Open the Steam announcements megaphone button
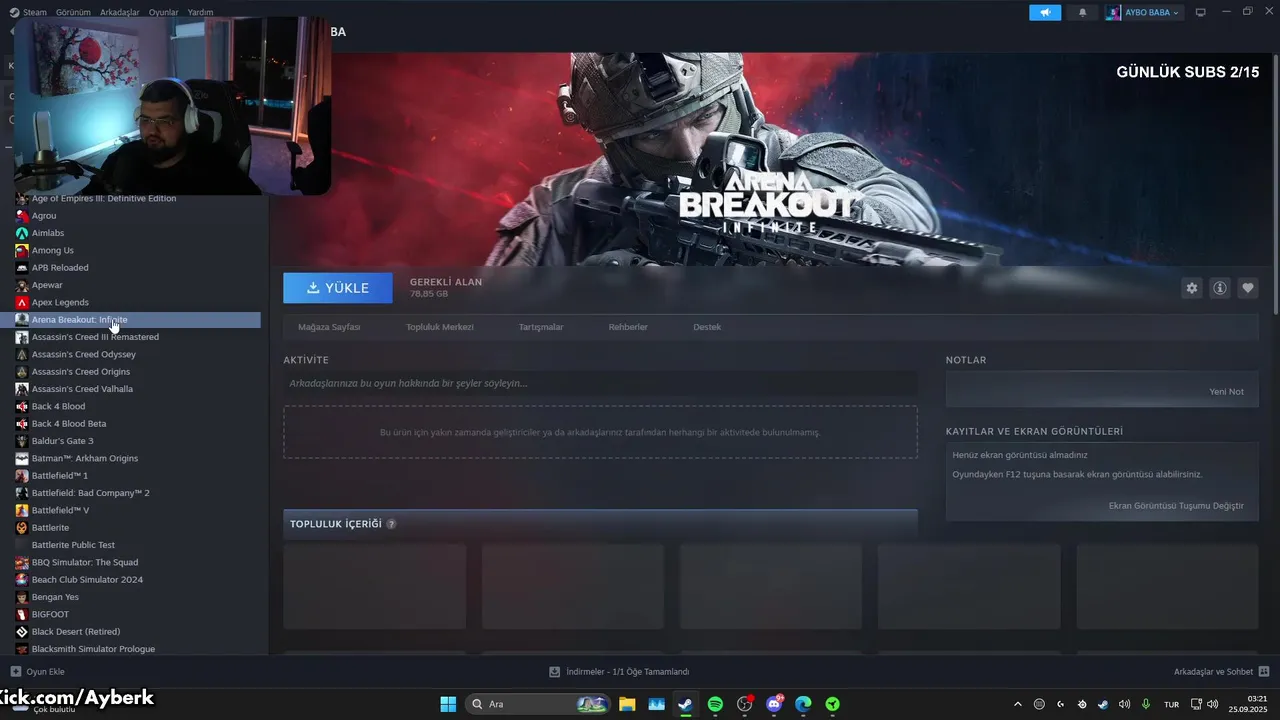1280x720 pixels. point(1045,12)
